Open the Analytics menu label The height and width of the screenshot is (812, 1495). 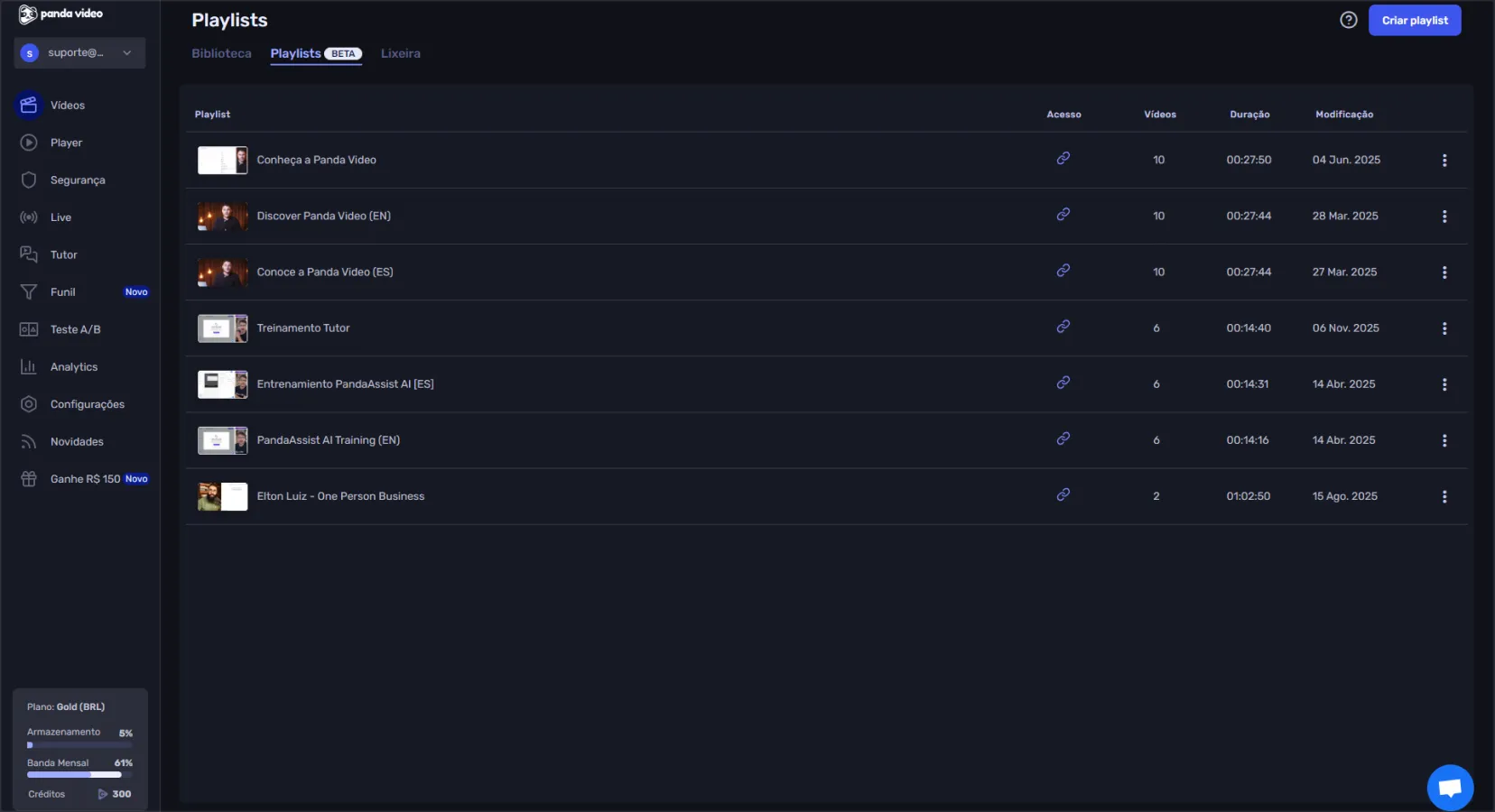tap(74, 367)
